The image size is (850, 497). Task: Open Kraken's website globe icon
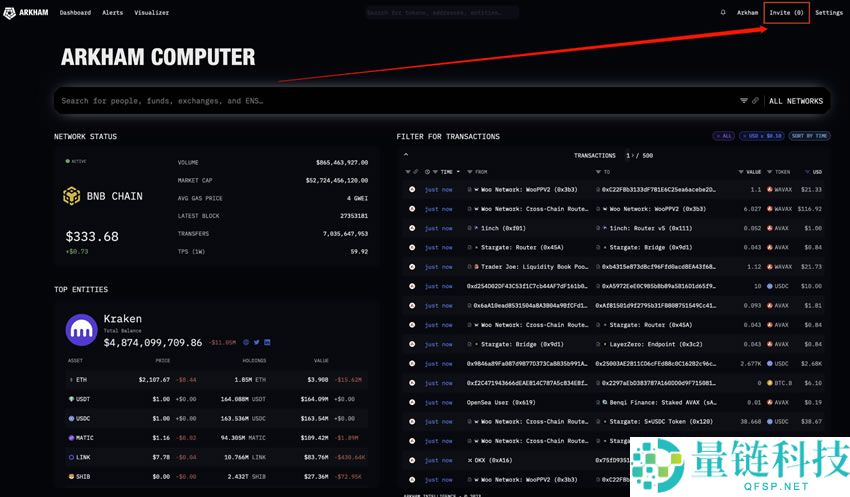pyautogui.click(x=245, y=342)
